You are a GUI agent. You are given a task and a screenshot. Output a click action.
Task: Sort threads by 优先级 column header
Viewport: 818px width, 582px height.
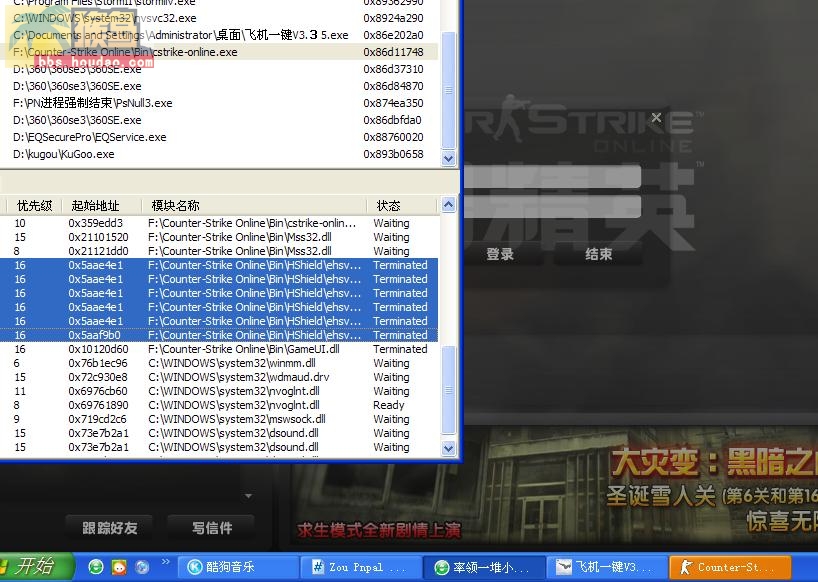point(34,205)
